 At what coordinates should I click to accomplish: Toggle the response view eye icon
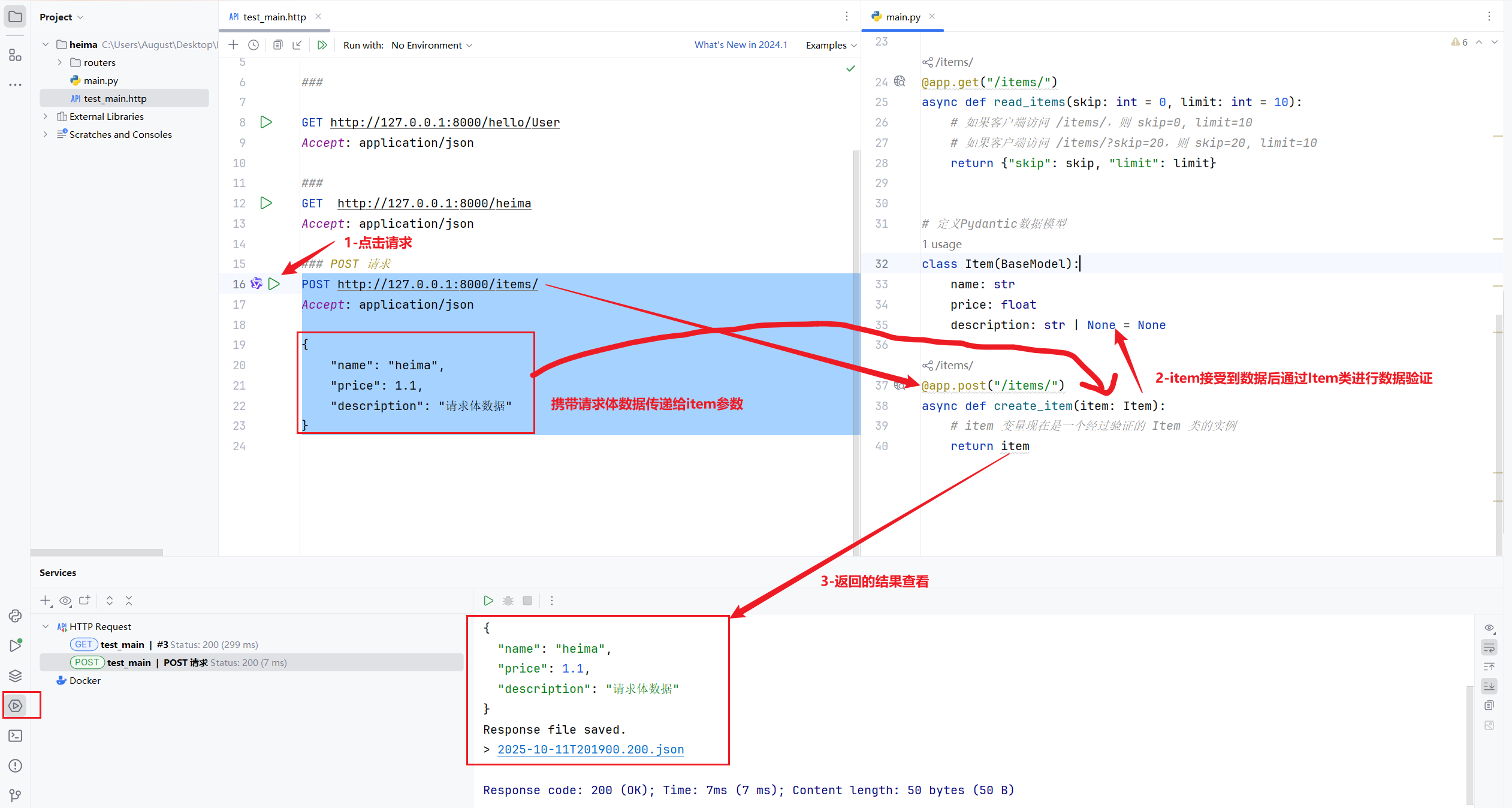coord(1489,628)
